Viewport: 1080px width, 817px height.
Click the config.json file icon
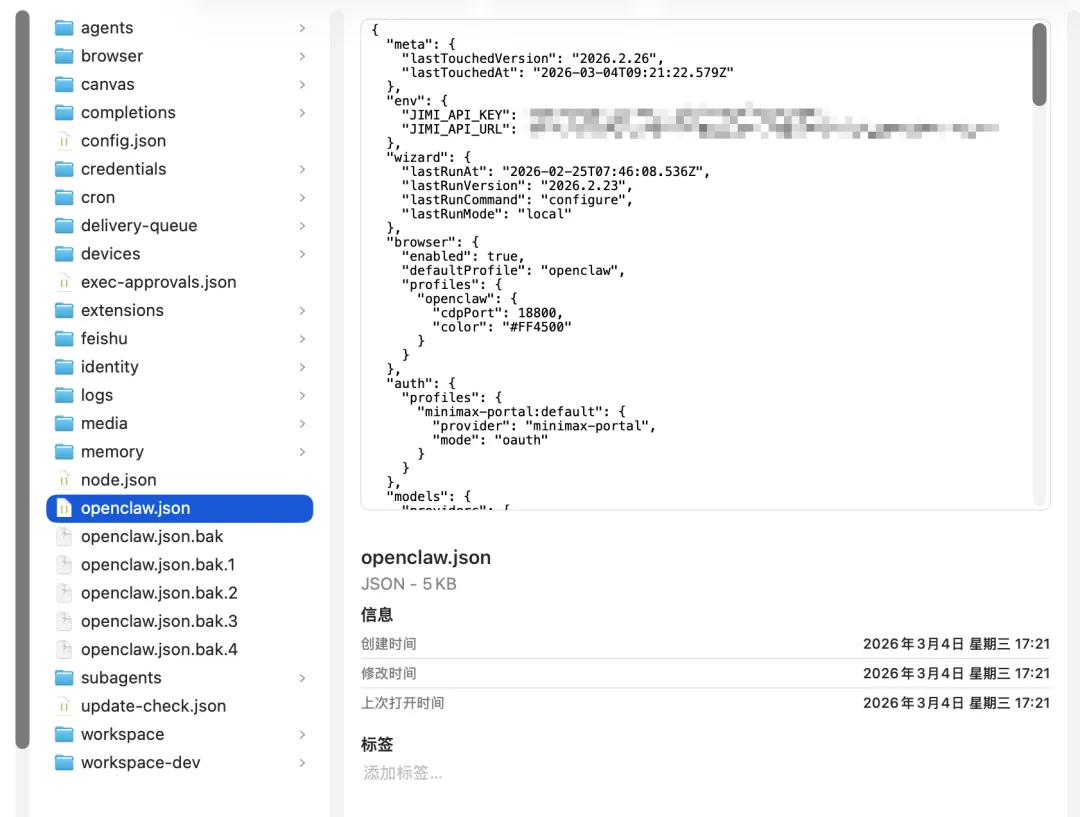tap(64, 141)
